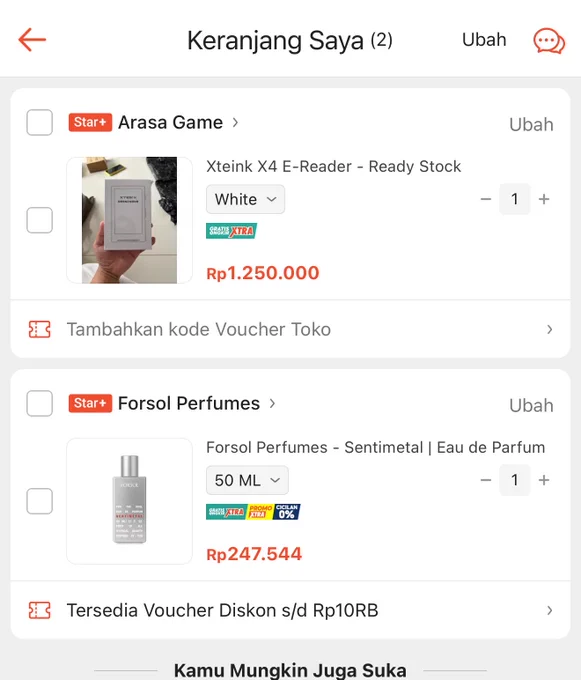
Task: Increase quantity of Xteink X4 E-Reader
Action: click(544, 199)
